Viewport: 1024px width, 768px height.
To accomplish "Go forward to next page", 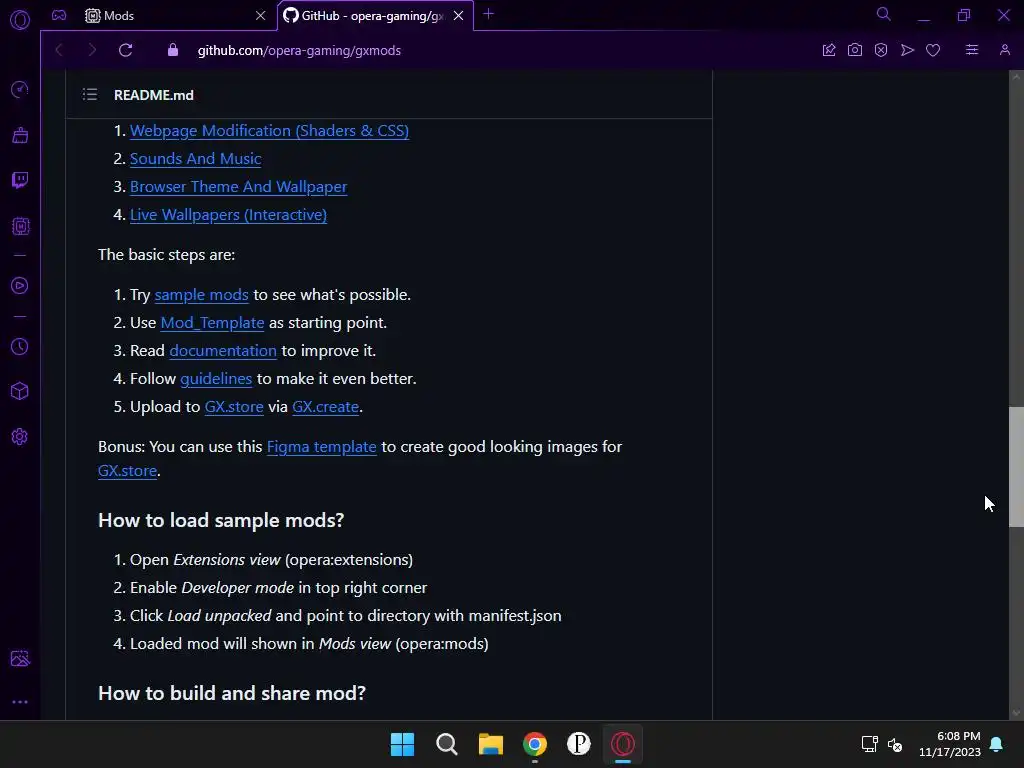I will coord(91,50).
